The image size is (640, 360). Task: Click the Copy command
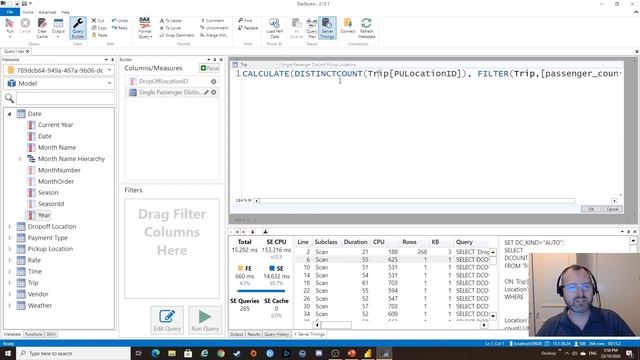click(99, 28)
